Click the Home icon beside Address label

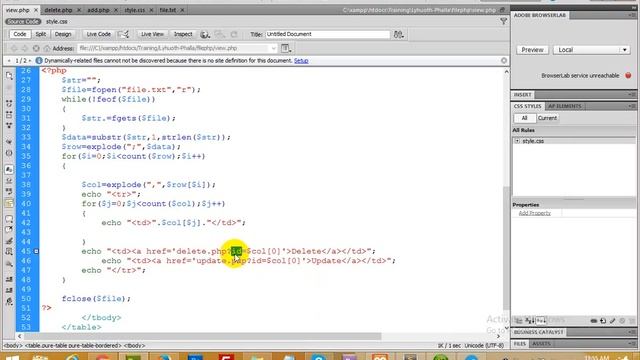[x=47, y=48]
